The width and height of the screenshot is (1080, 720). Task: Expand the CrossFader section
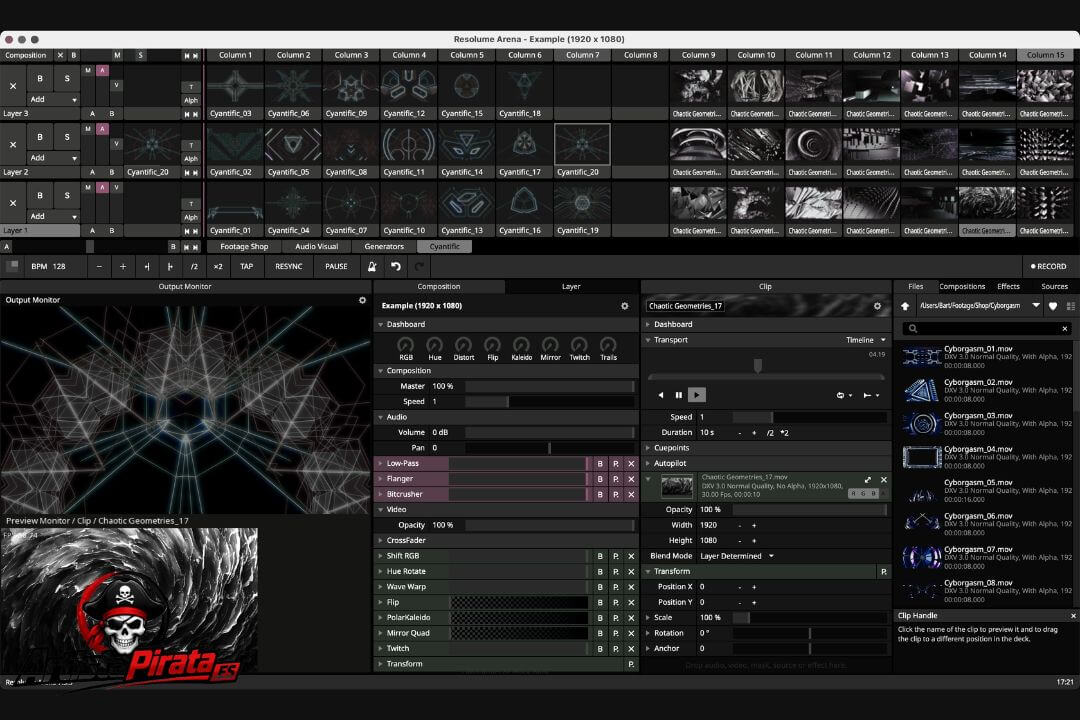click(381, 541)
